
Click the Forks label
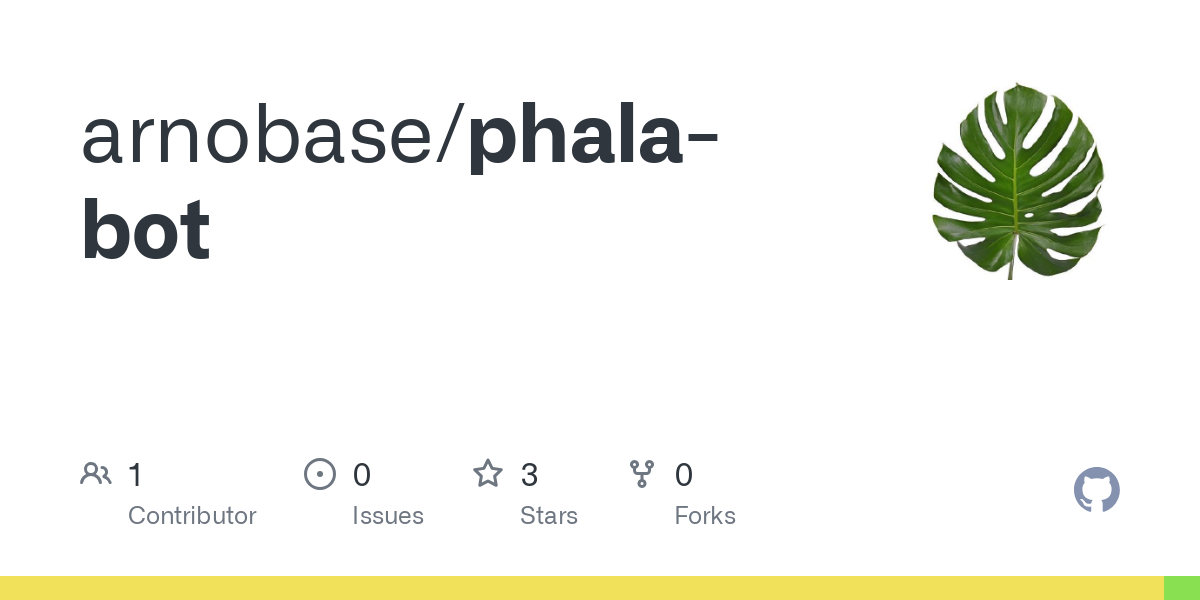[x=705, y=516]
